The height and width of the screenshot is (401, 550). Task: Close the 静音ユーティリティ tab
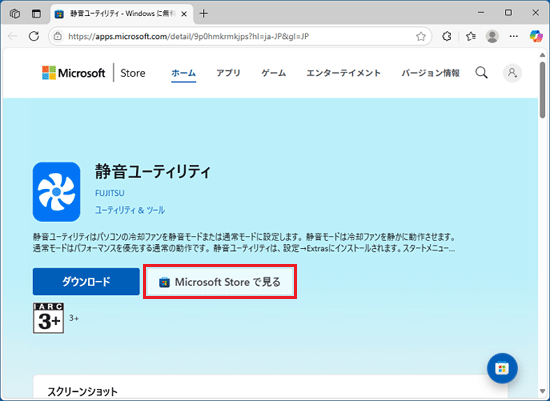tap(184, 14)
